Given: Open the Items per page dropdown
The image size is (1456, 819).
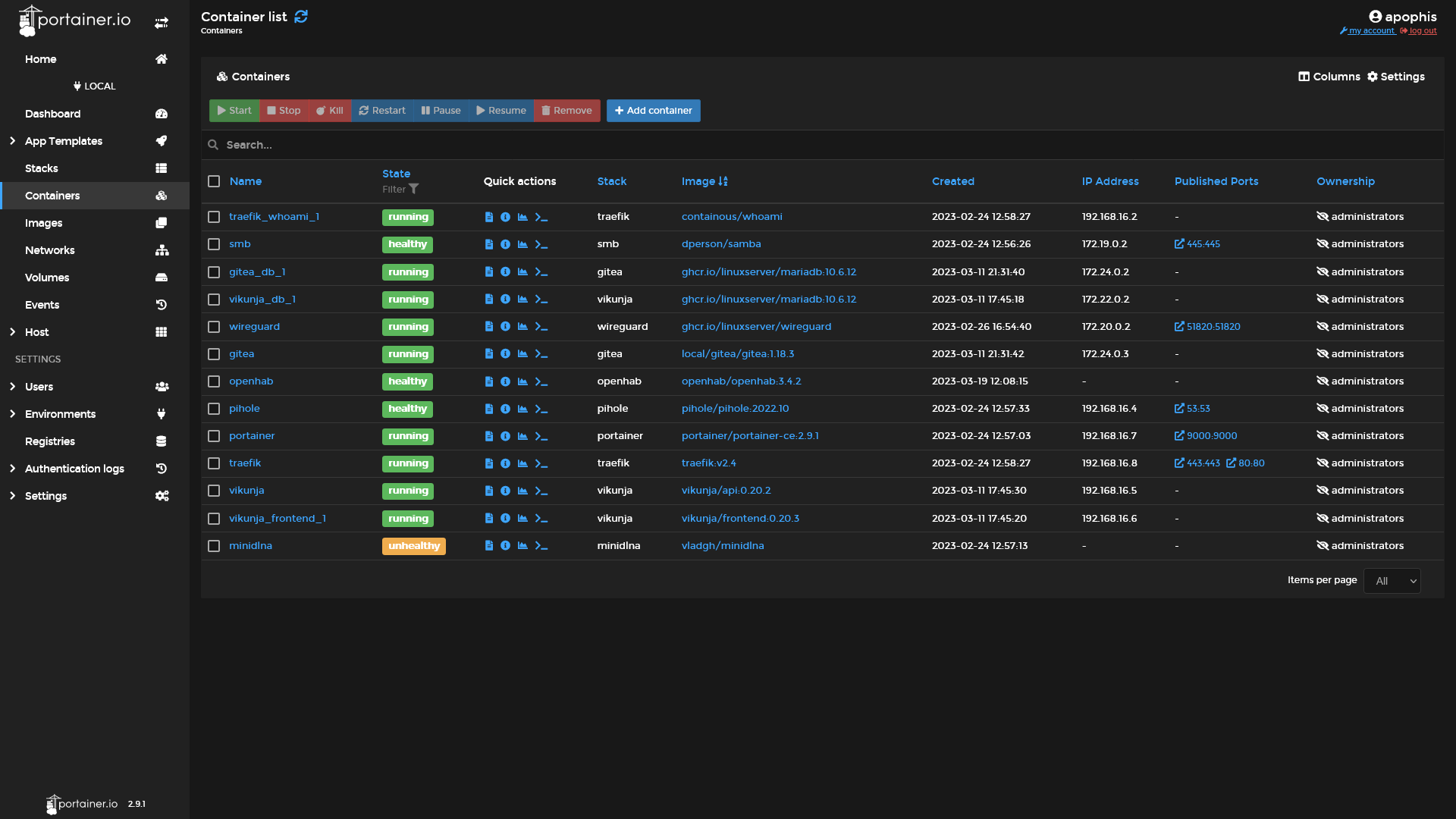Looking at the screenshot, I should 1392,581.
